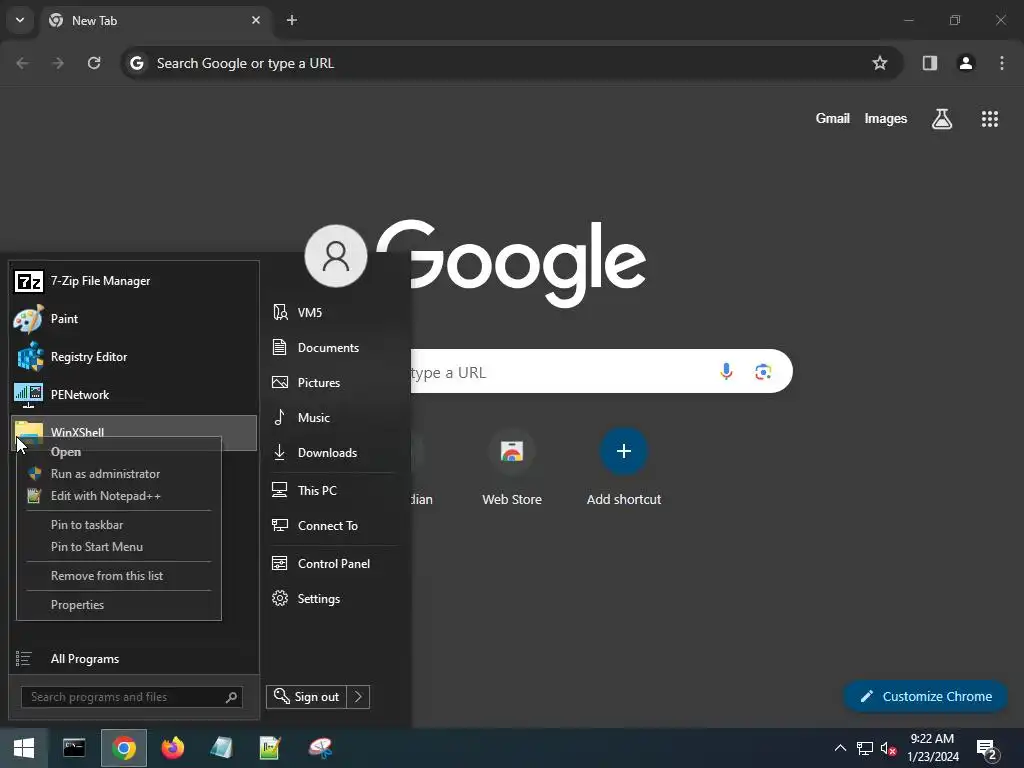Close the New Tab tab
The width and height of the screenshot is (1024, 768).
tap(256, 20)
